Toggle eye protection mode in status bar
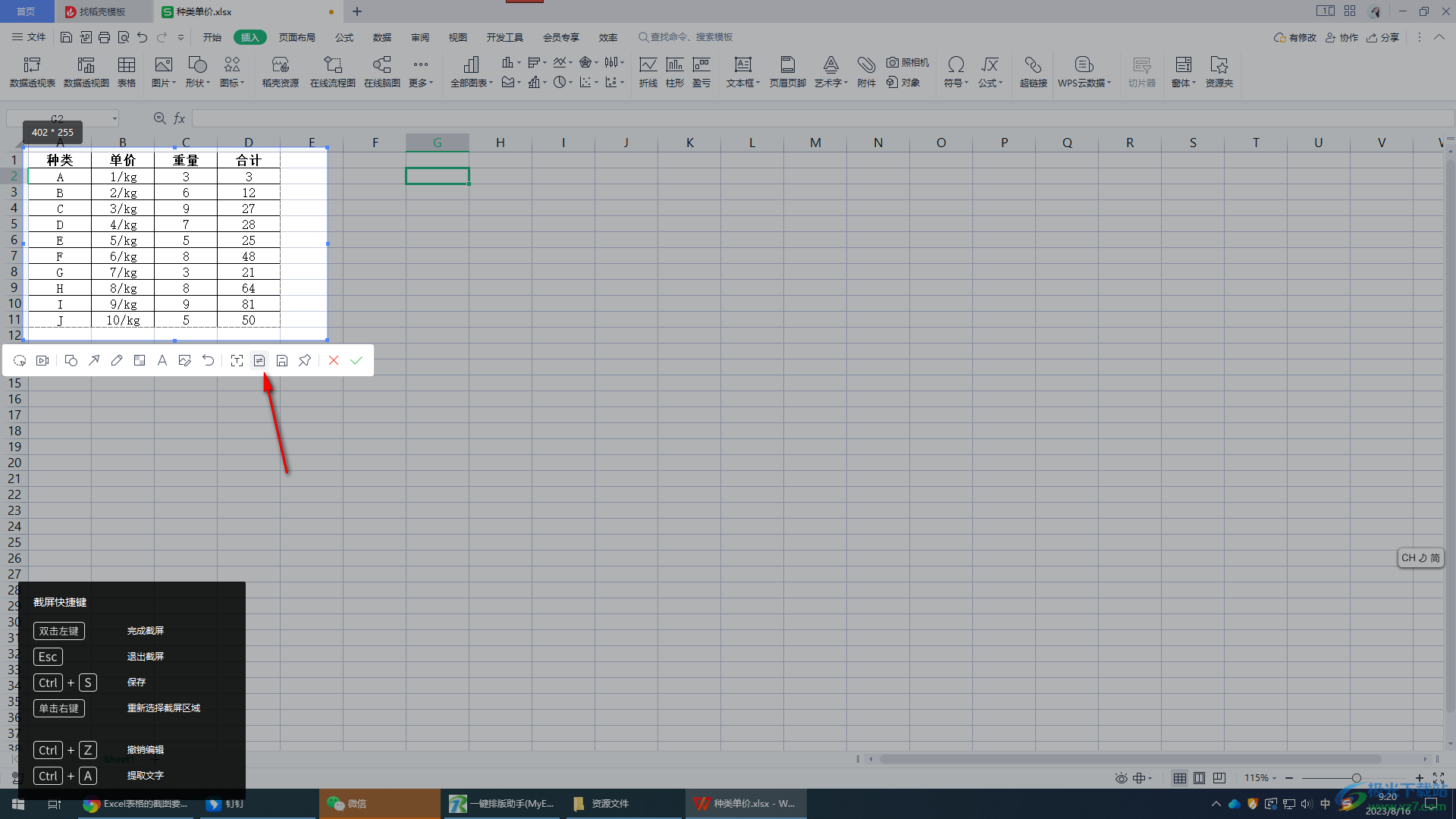 point(1121,778)
